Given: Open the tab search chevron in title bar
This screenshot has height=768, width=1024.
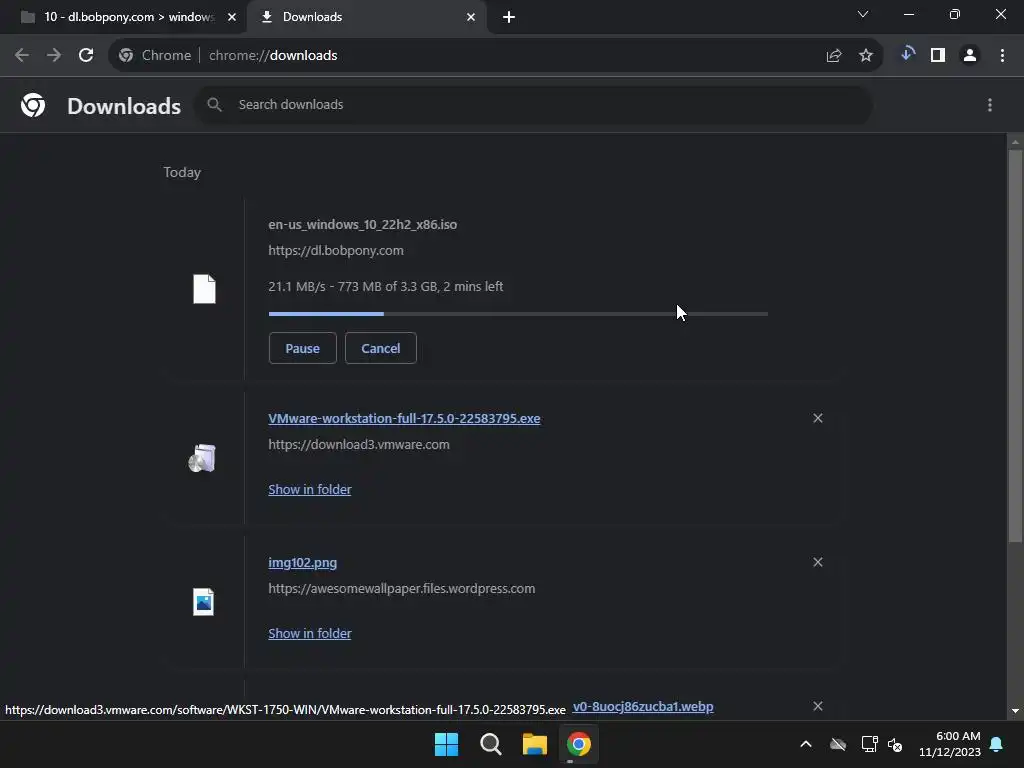Looking at the screenshot, I should [x=863, y=14].
